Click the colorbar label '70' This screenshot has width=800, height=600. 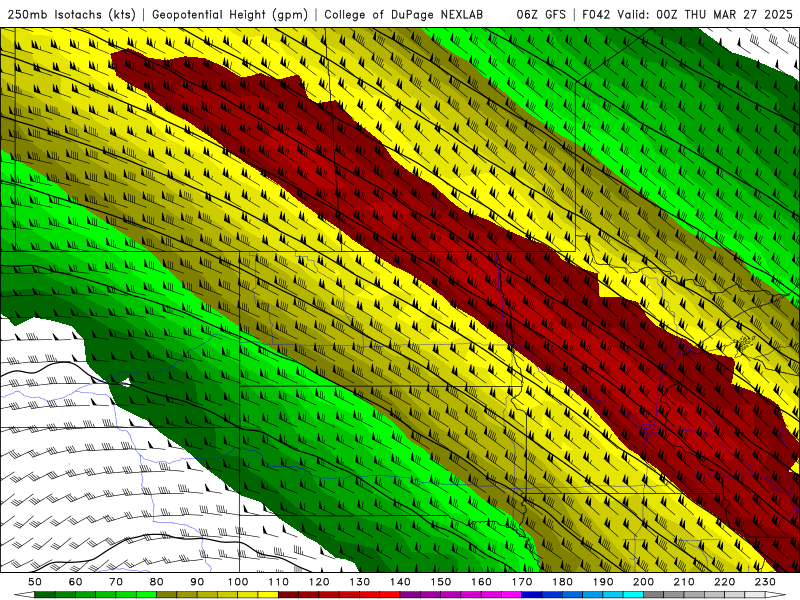point(116,582)
